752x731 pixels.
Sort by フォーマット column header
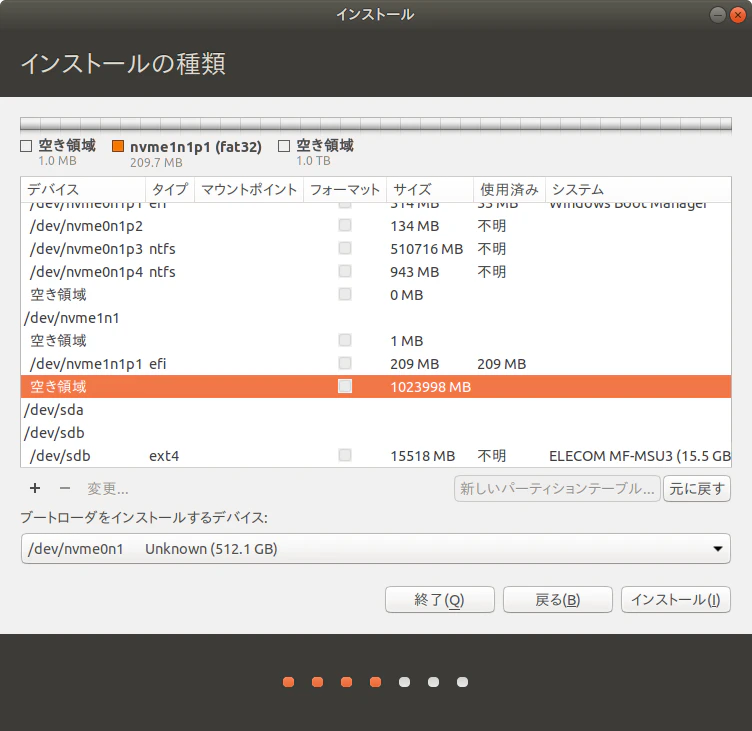point(345,189)
